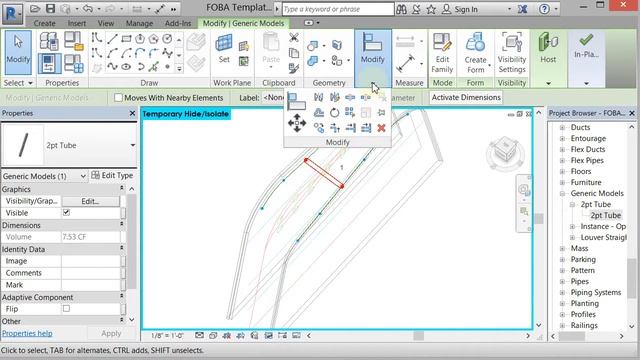Select the Move tool in Modify flyout

pos(297,123)
